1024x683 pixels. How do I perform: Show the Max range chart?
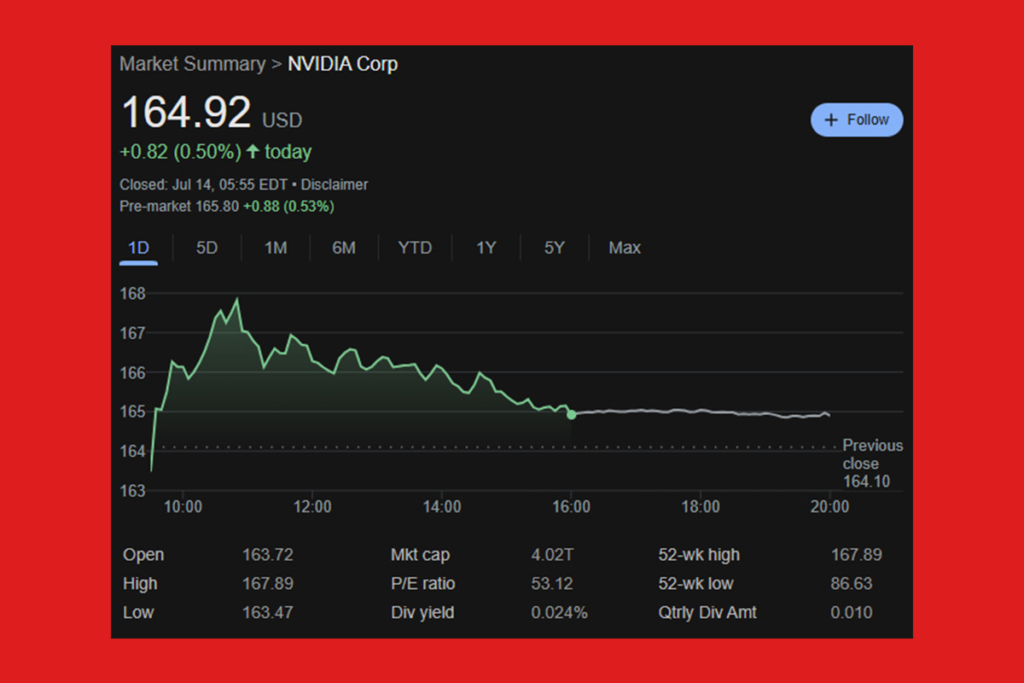[625, 248]
